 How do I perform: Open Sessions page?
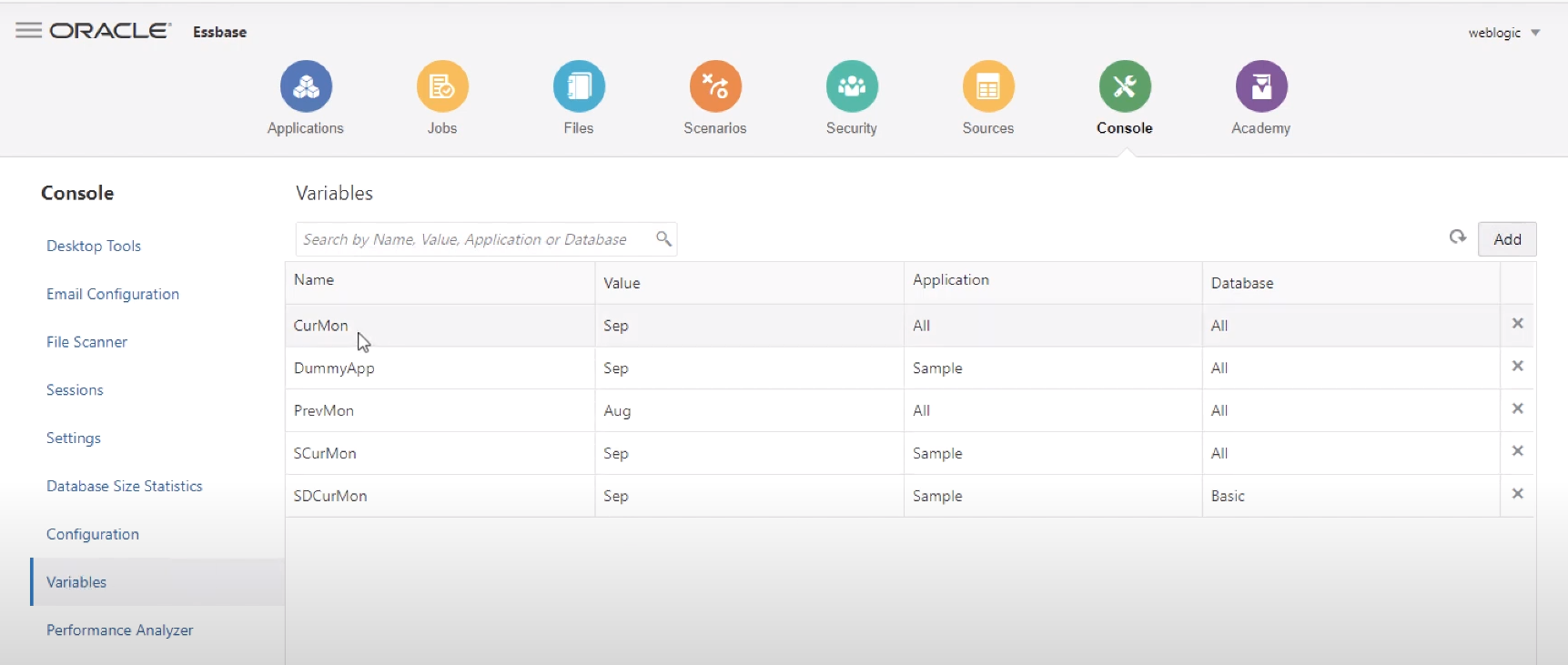(x=75, y=390)
